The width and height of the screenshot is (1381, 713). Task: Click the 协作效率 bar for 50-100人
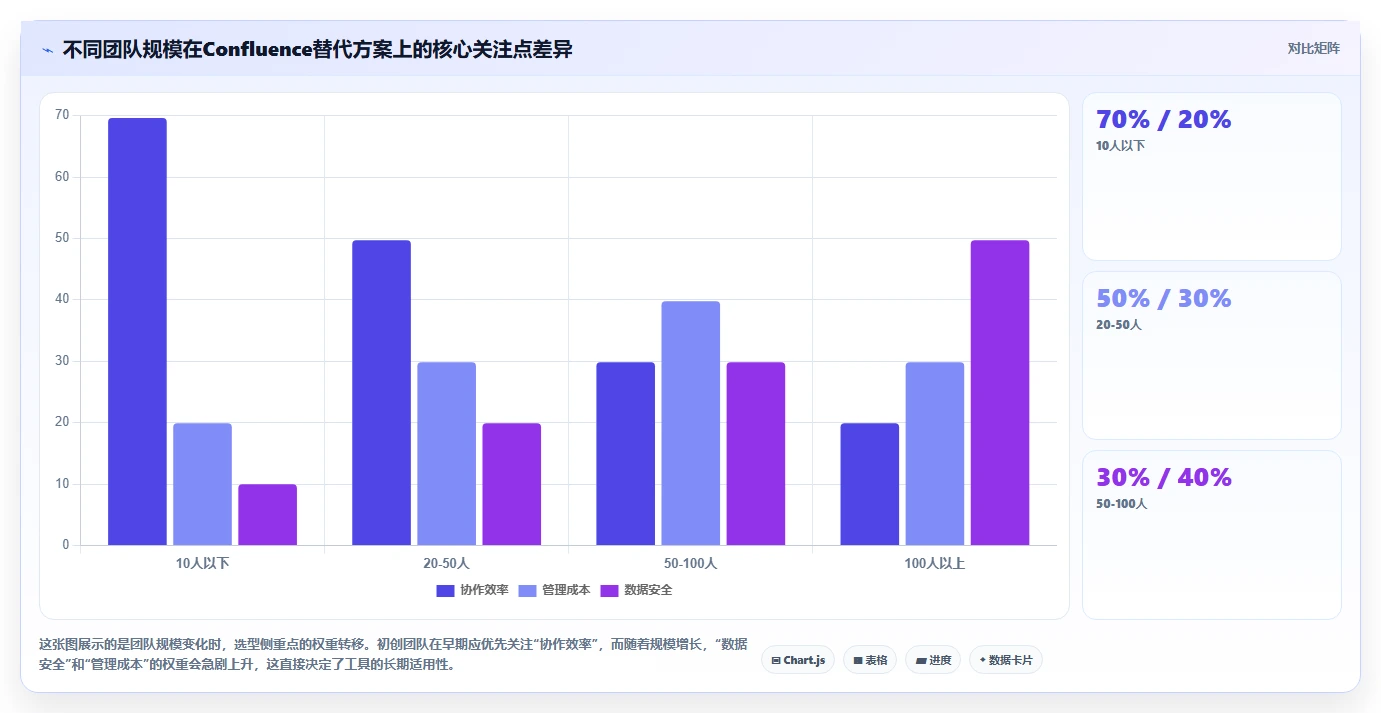coord(625,454)
